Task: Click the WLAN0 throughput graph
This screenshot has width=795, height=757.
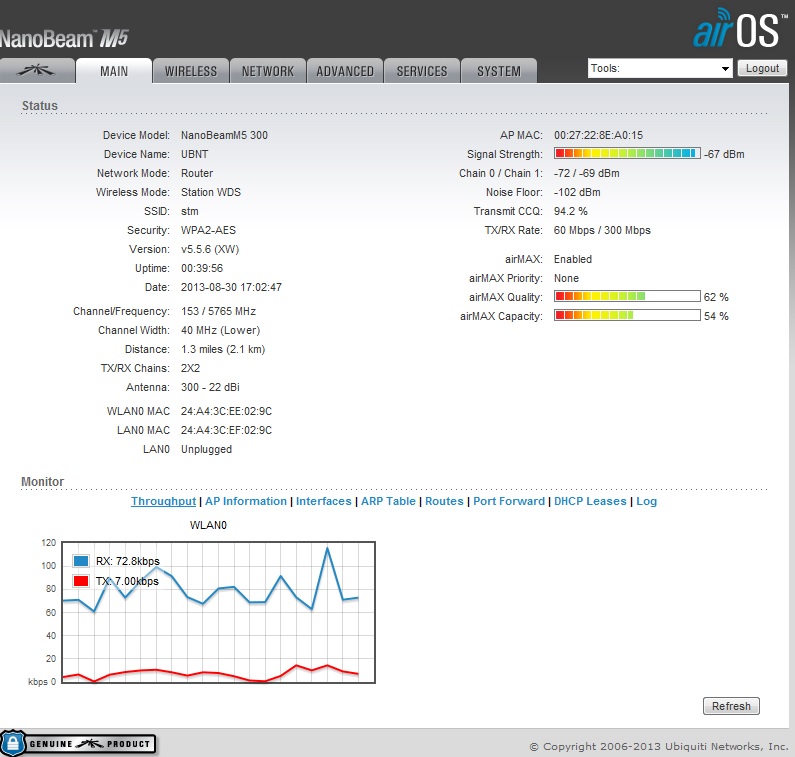Action: point(219,612)
